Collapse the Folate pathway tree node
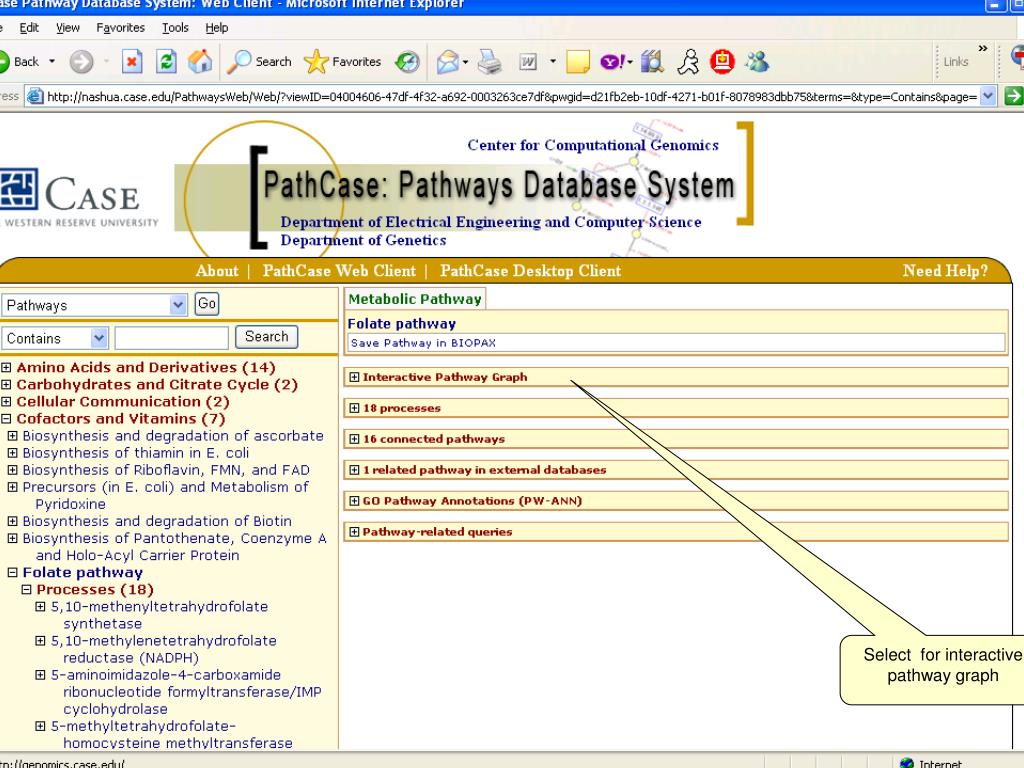The width and height of the screenshot is (1024, 768). point(12,573)
